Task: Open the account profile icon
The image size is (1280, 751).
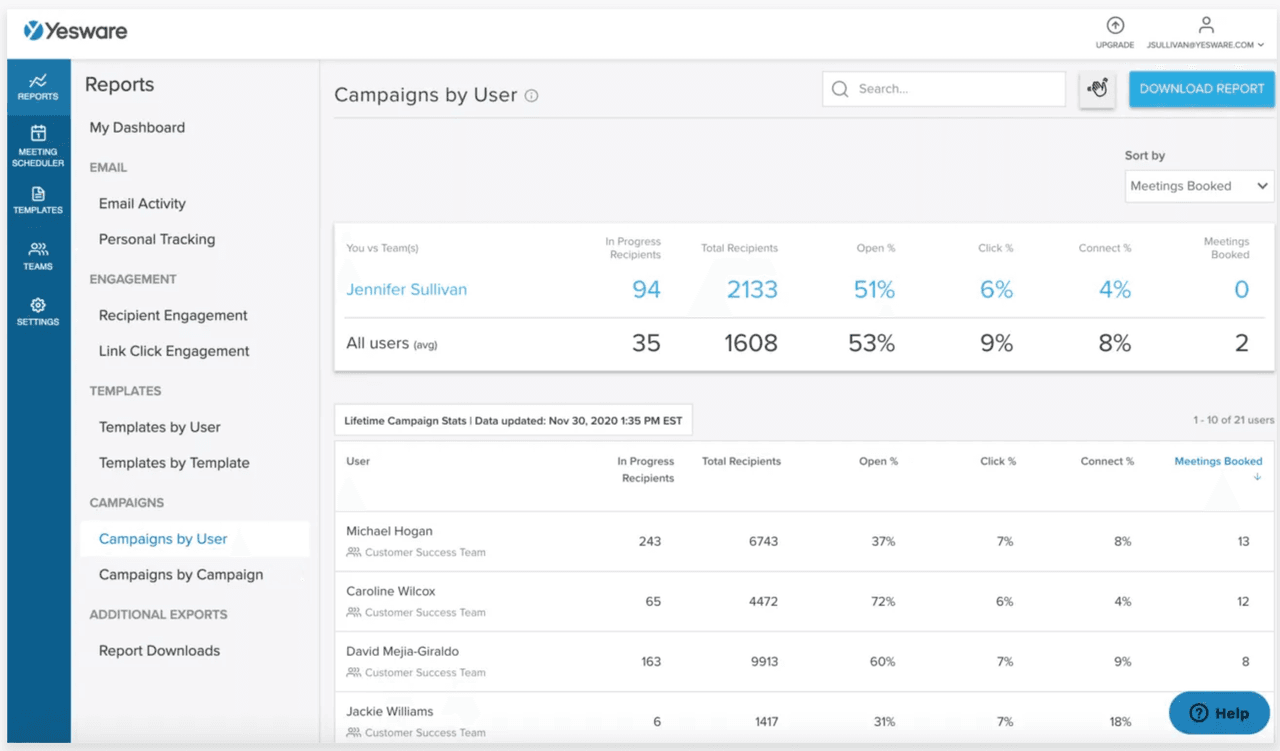Action: tap(1205, 25)
